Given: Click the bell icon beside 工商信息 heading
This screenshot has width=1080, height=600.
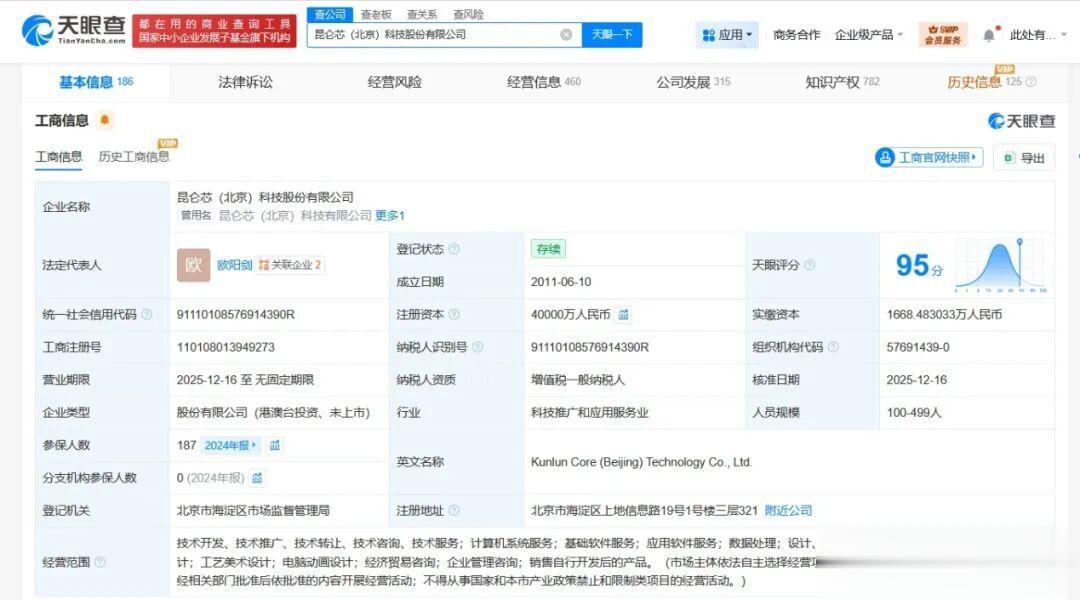Looking at the screenshot, I should [x=105, y=120].
